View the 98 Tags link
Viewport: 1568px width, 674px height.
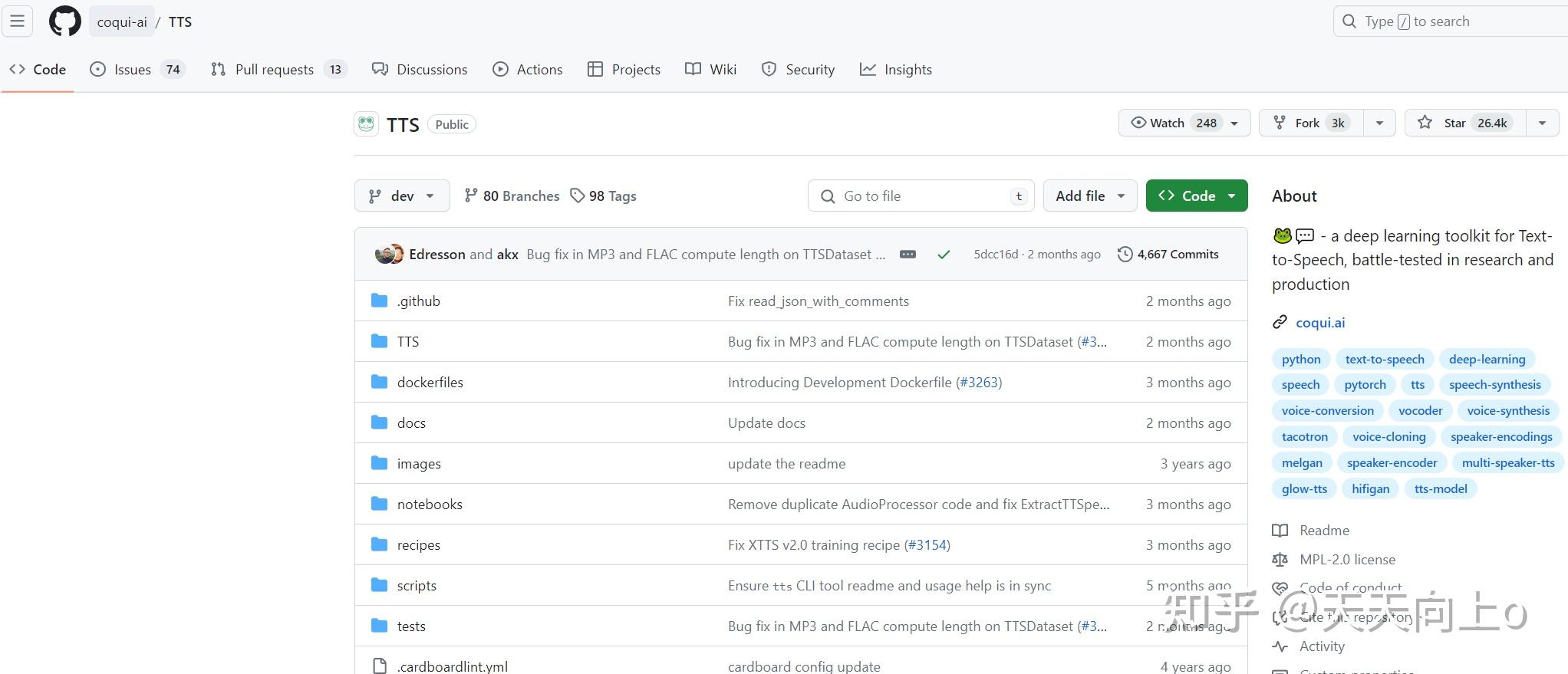point(604,196)
